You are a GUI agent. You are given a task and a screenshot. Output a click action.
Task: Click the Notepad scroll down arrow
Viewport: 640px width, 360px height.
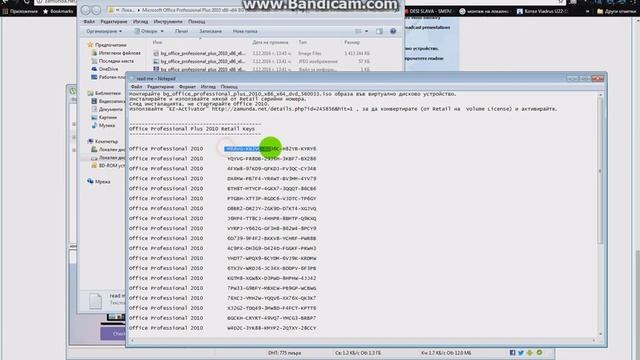point(600,334)
